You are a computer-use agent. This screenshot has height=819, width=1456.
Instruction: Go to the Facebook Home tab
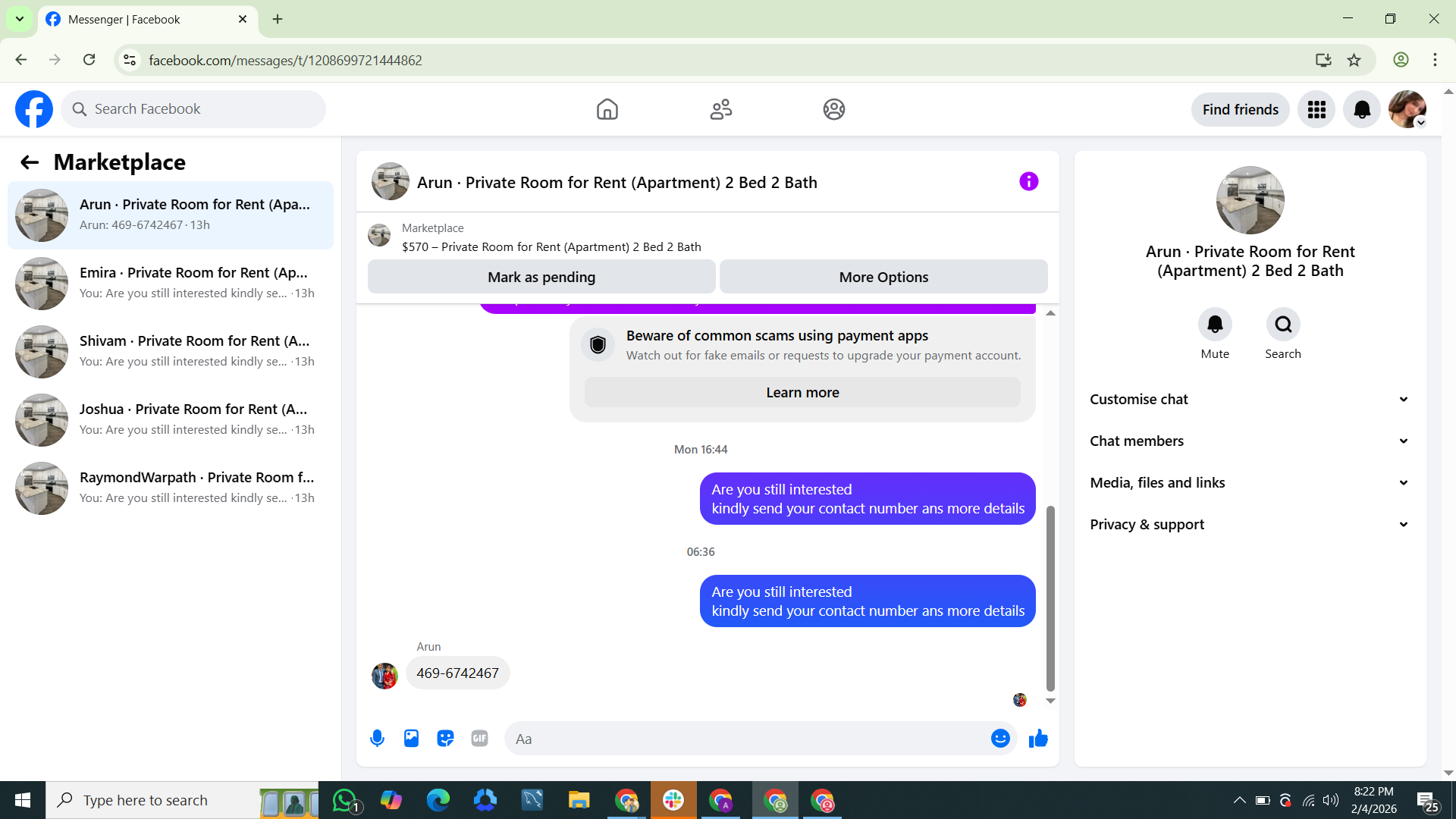(607, 110)
